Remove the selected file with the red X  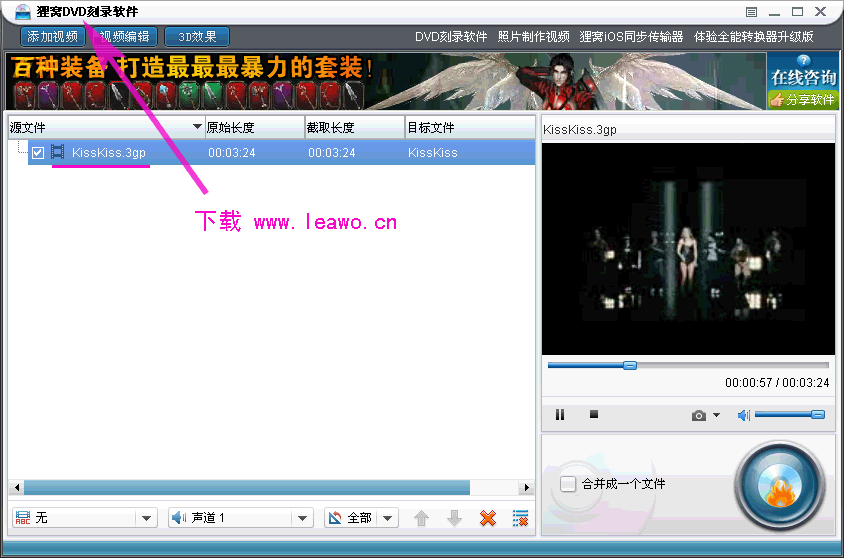[x=488, y=518]
